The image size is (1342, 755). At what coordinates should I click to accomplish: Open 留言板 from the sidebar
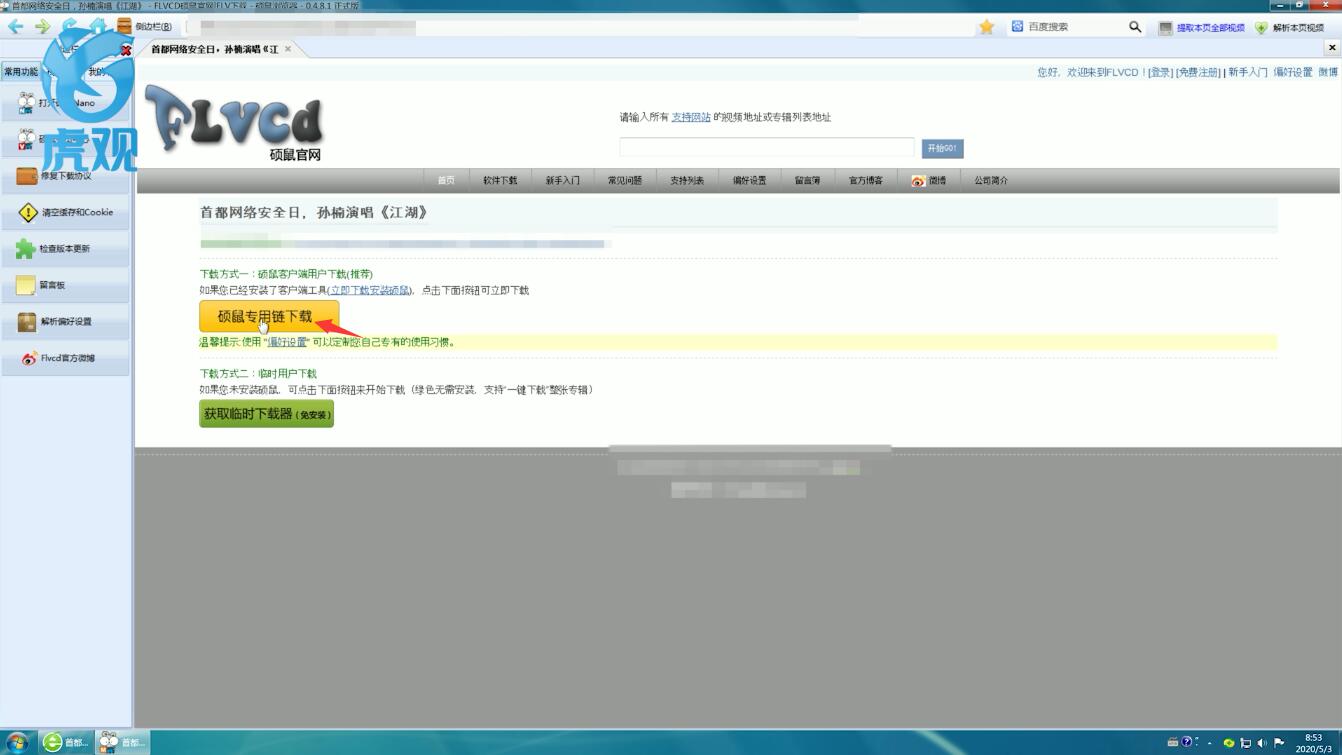tap(65, 285)
